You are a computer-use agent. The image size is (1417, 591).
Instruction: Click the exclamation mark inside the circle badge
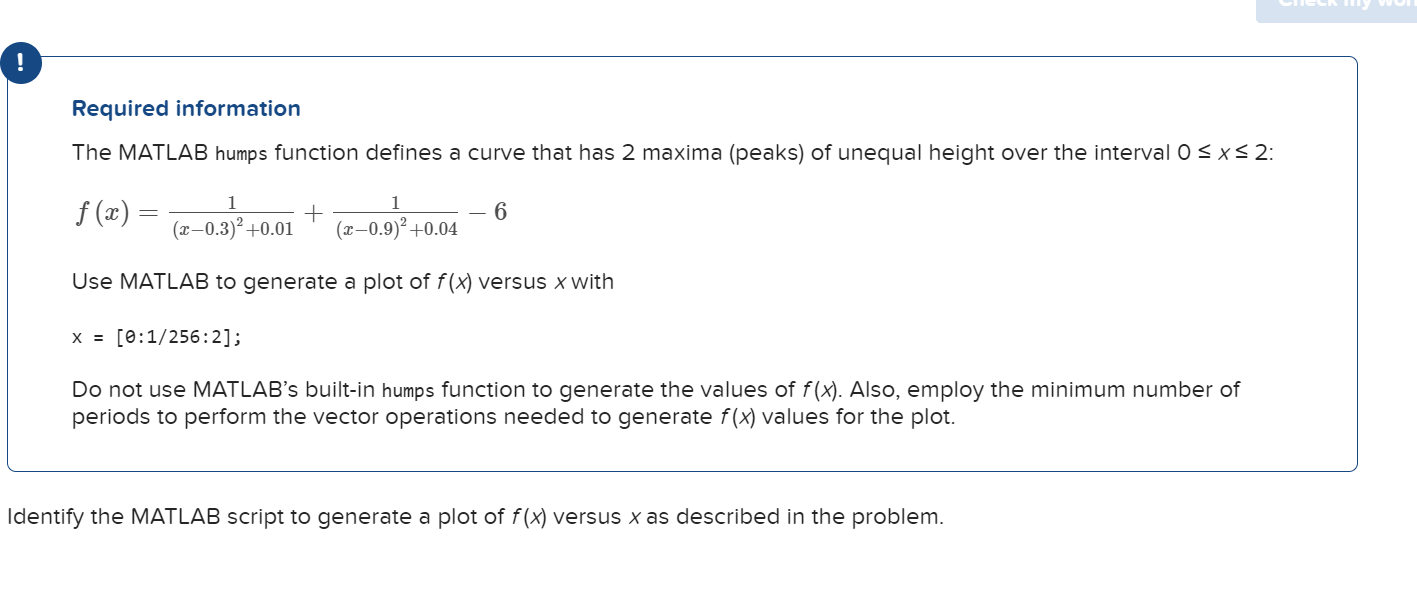[22, 63]
